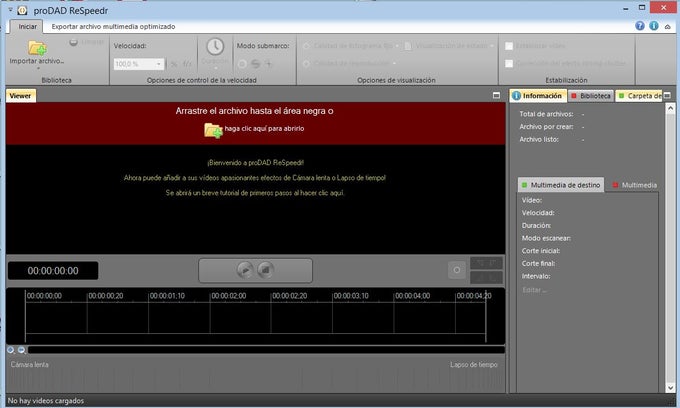Click the stop button in the viewer

[x=265, y=270]
